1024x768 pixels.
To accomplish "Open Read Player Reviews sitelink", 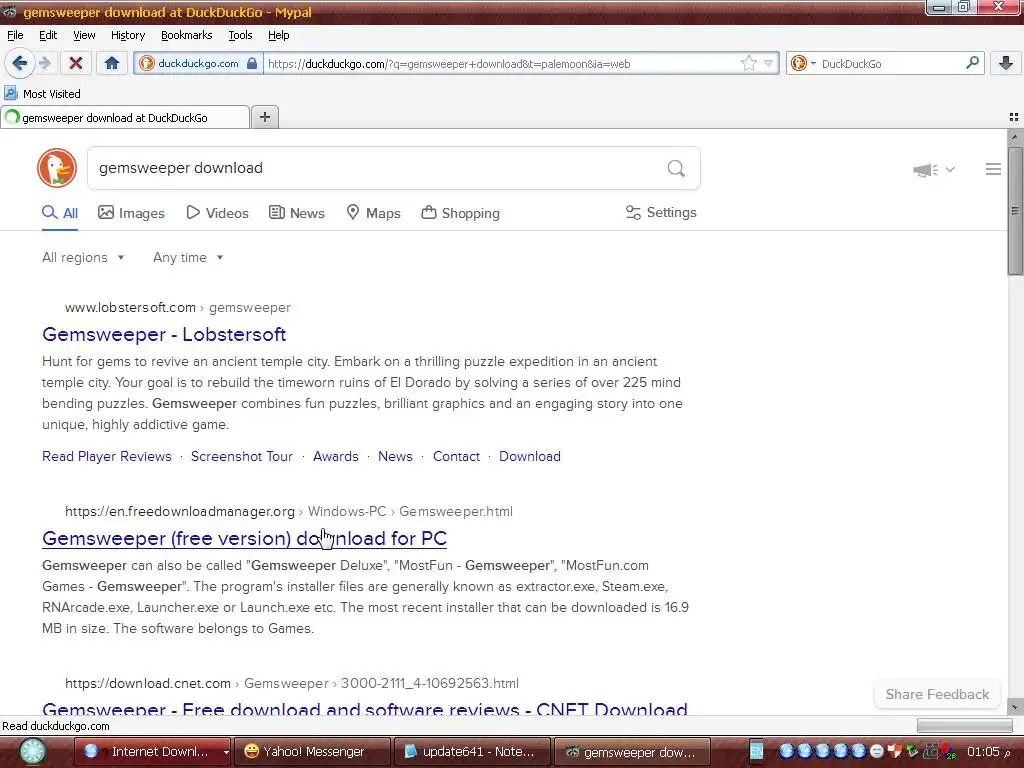I will 106,456.
